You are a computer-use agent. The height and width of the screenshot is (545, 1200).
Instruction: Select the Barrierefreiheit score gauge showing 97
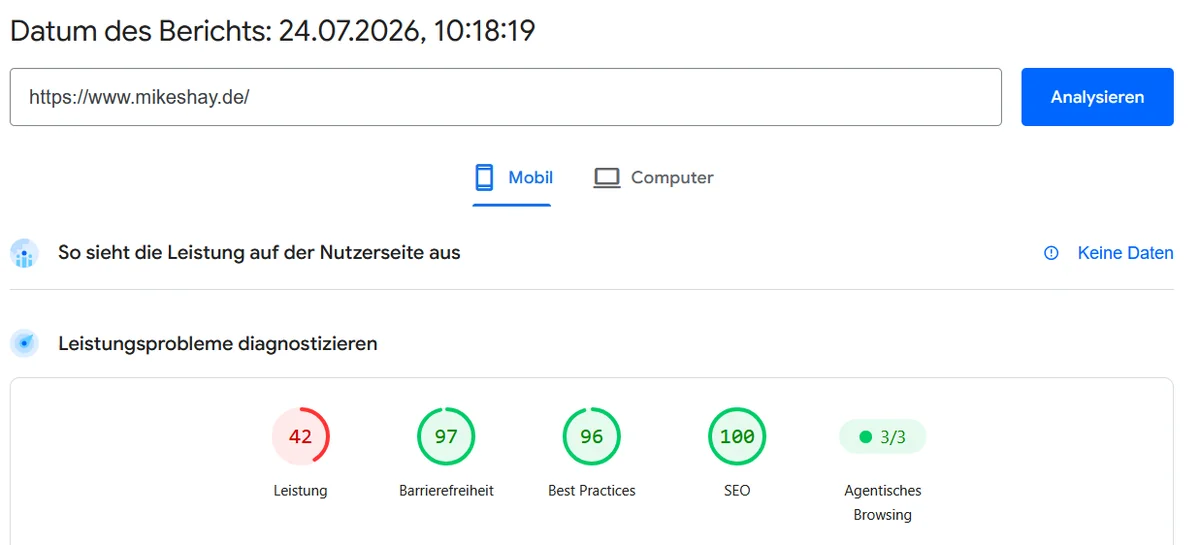[446, 436]
